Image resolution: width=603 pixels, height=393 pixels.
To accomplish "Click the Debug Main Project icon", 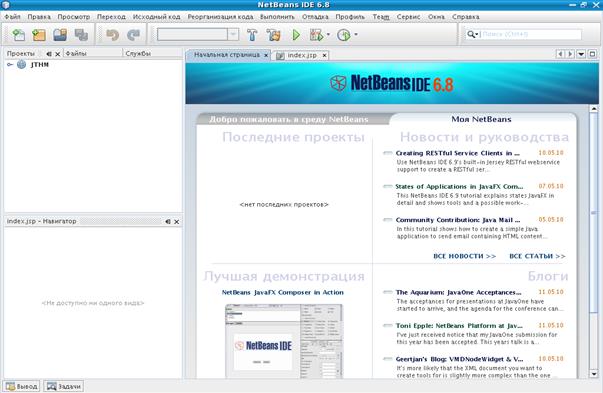I will [x=316, y=35].
